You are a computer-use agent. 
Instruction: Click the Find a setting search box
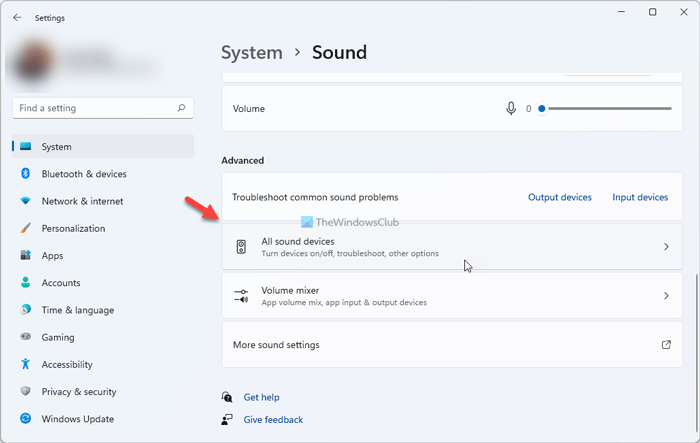click(x=95, y=108)
